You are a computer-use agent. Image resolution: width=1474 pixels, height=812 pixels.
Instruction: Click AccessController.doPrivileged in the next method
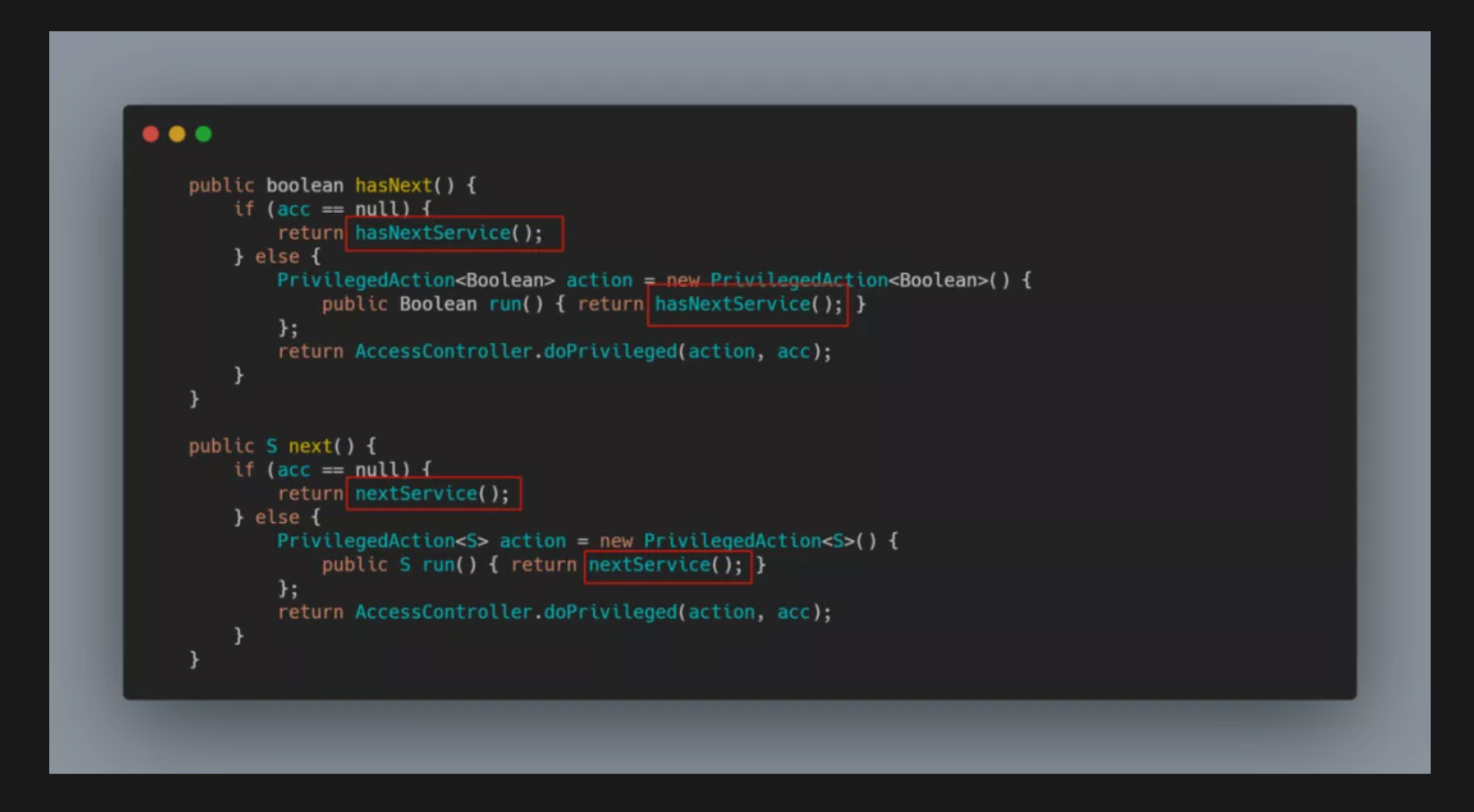pyautogui.click(x=516, y=612)
